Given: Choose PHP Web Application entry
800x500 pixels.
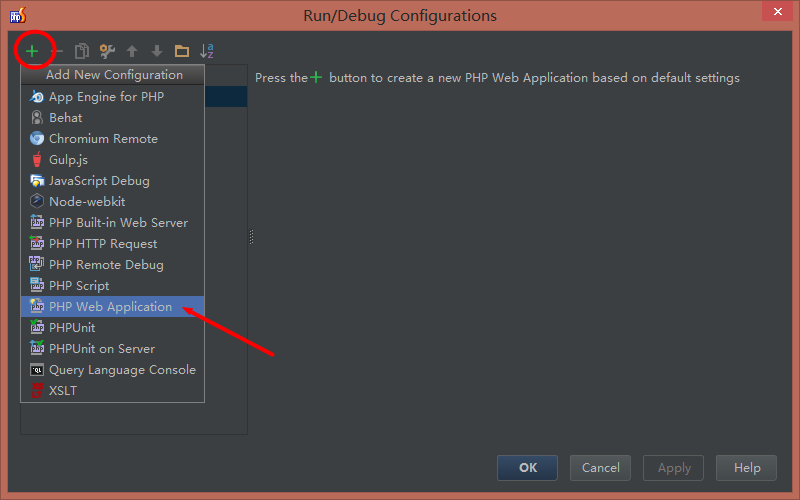Looking at the screenshot, I should (112, 307).
